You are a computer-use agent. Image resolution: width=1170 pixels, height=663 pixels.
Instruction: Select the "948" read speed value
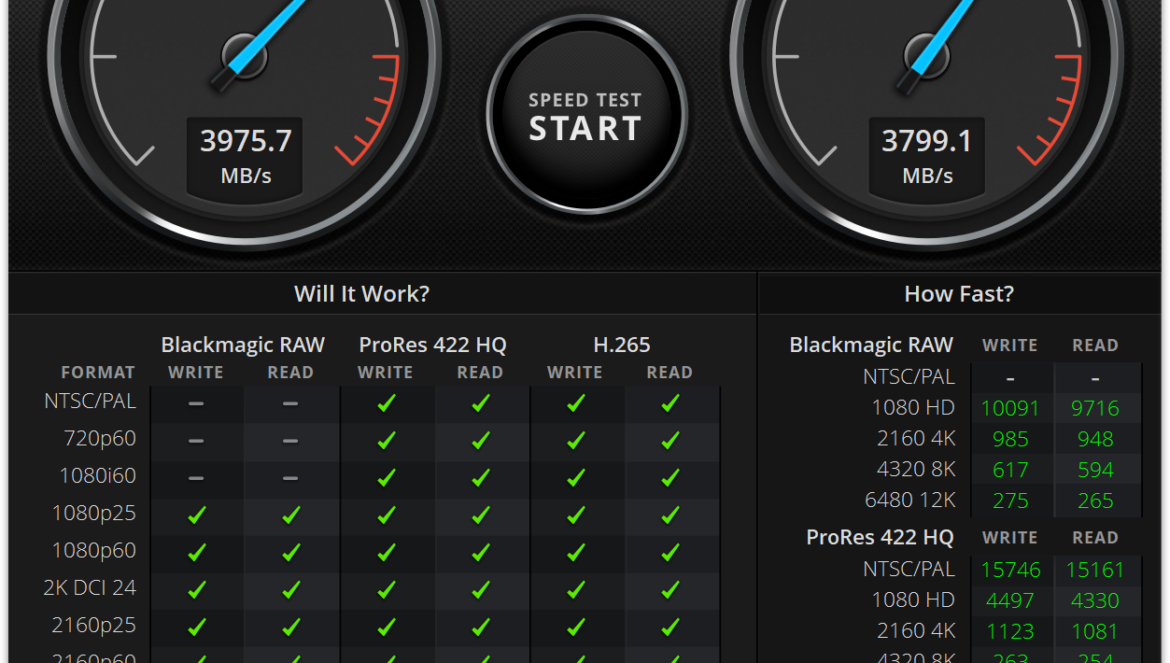point(1095,439)
